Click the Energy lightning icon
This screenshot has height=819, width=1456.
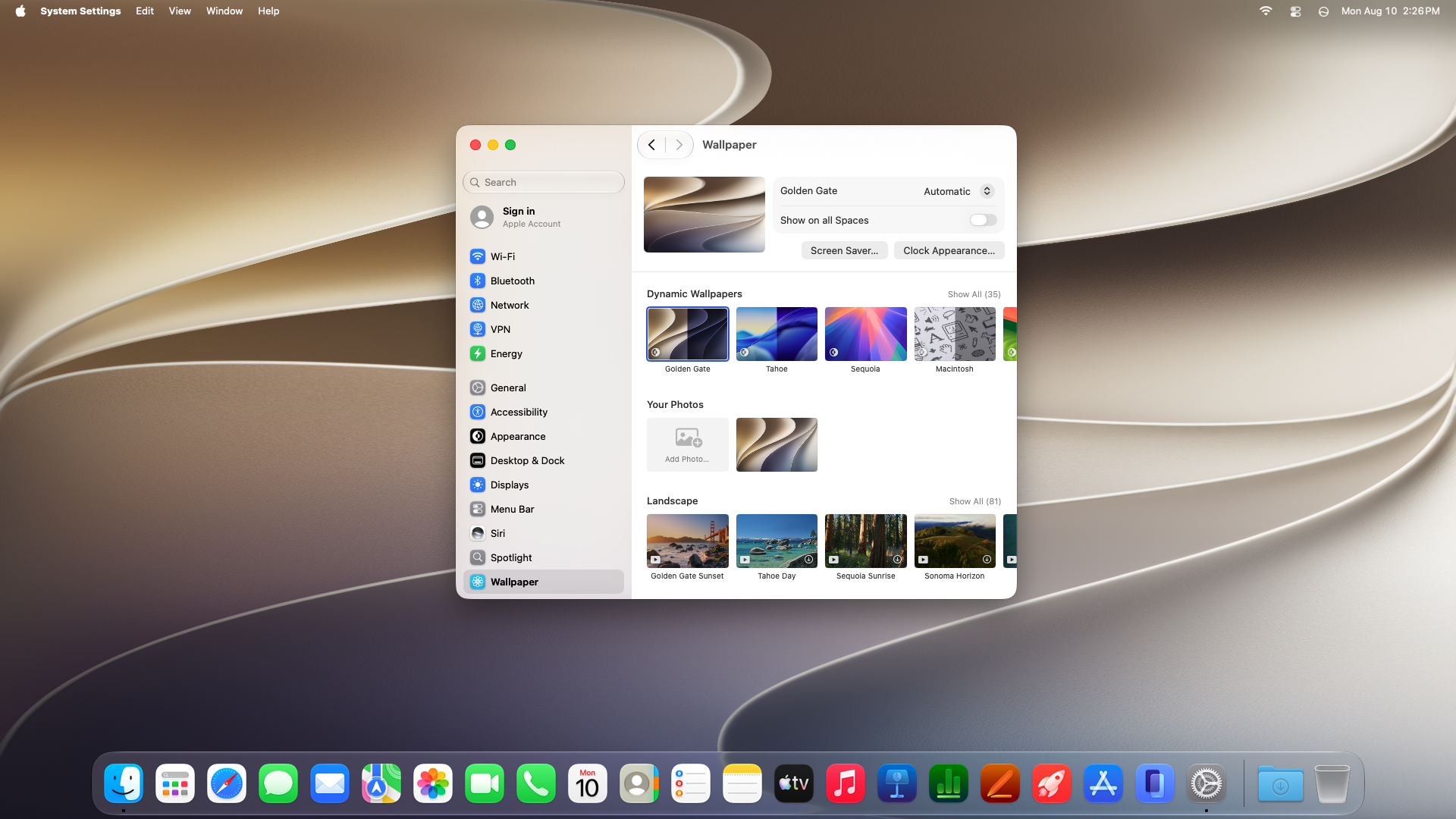click(478, 353)
